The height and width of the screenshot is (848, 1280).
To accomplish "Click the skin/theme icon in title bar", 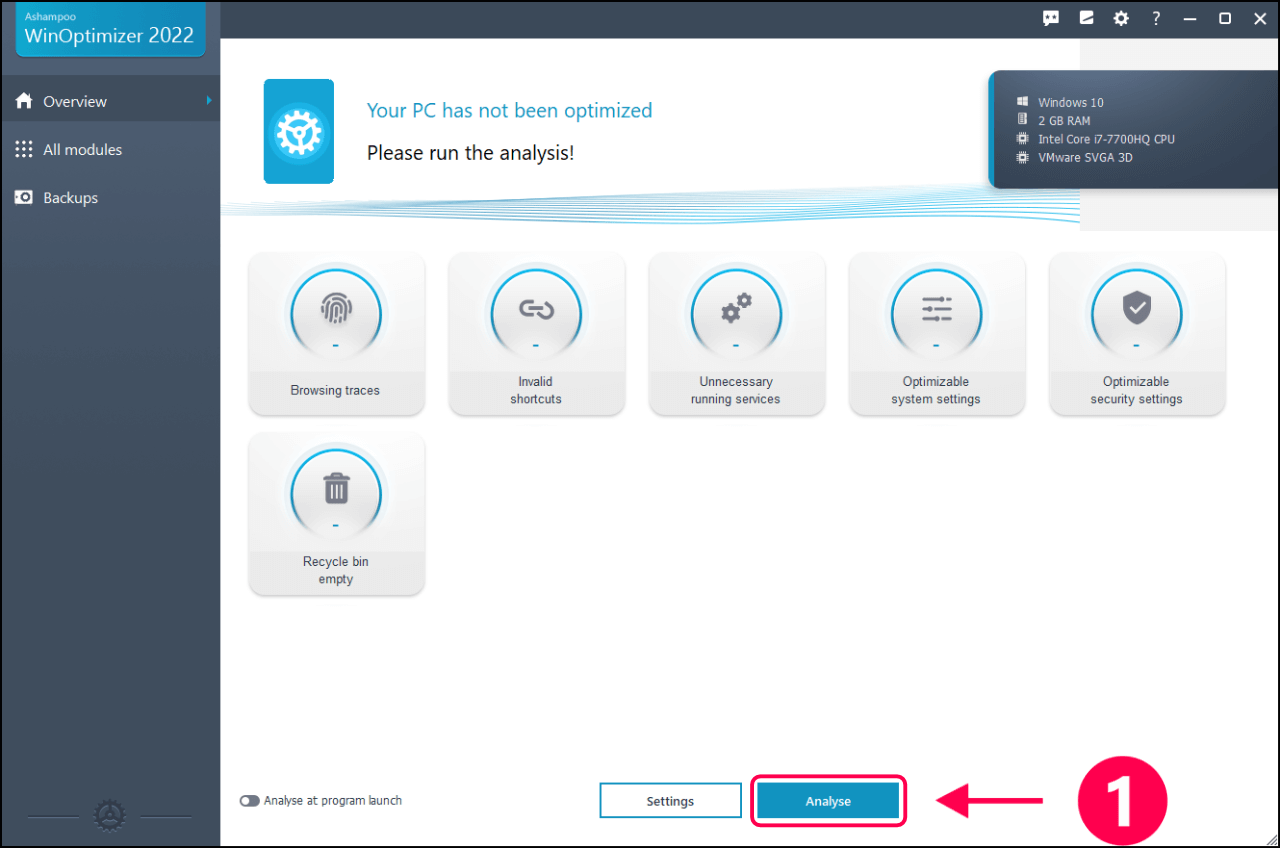I will [1086, 18].
